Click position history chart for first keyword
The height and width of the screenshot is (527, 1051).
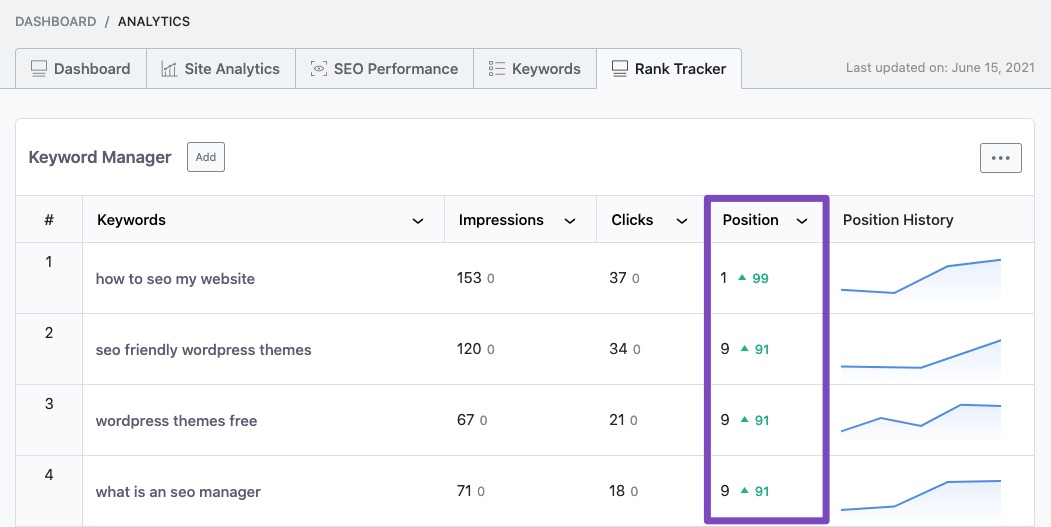pos(921,279)
